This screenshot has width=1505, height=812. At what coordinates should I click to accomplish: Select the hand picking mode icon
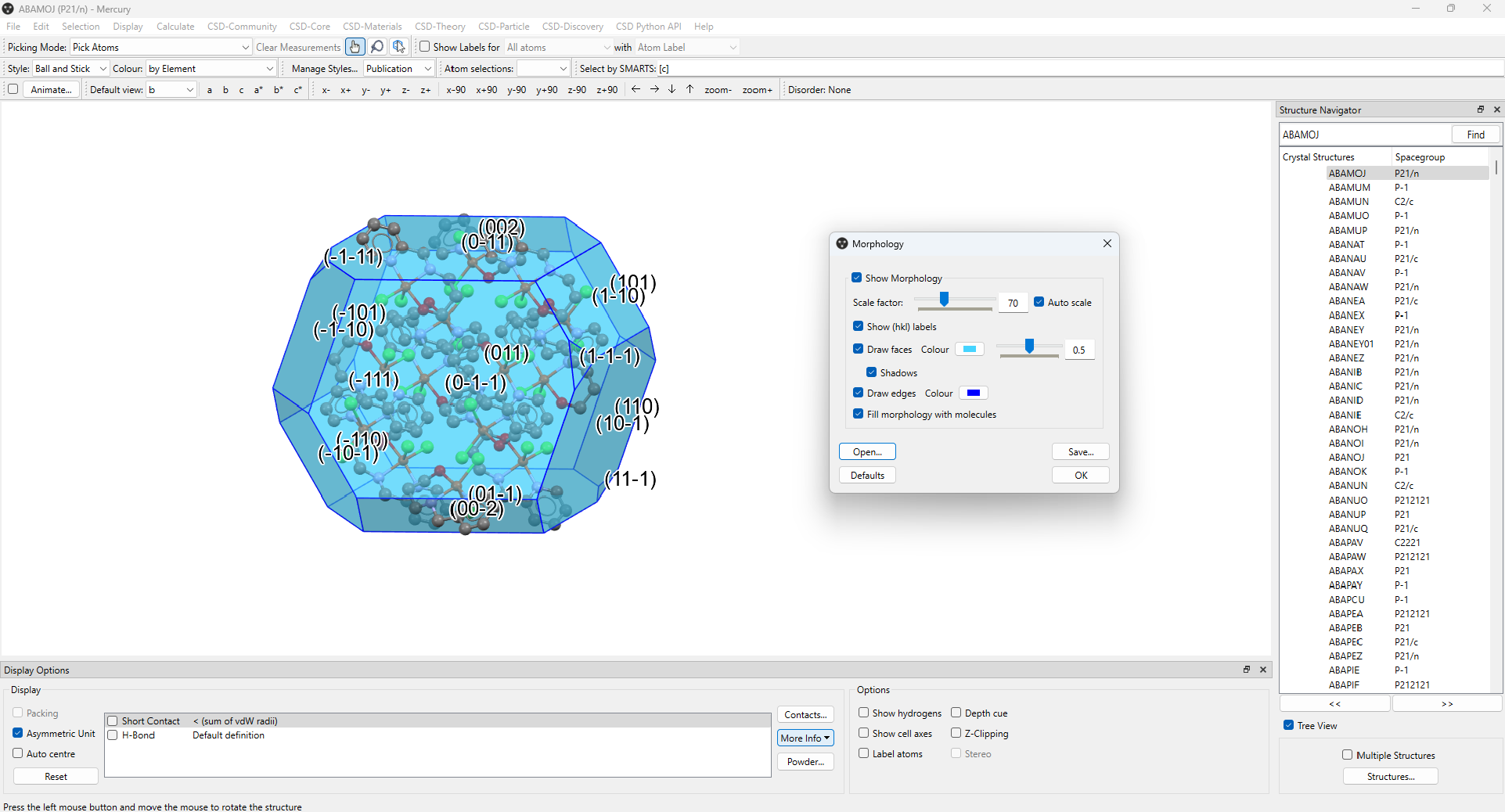355,47
